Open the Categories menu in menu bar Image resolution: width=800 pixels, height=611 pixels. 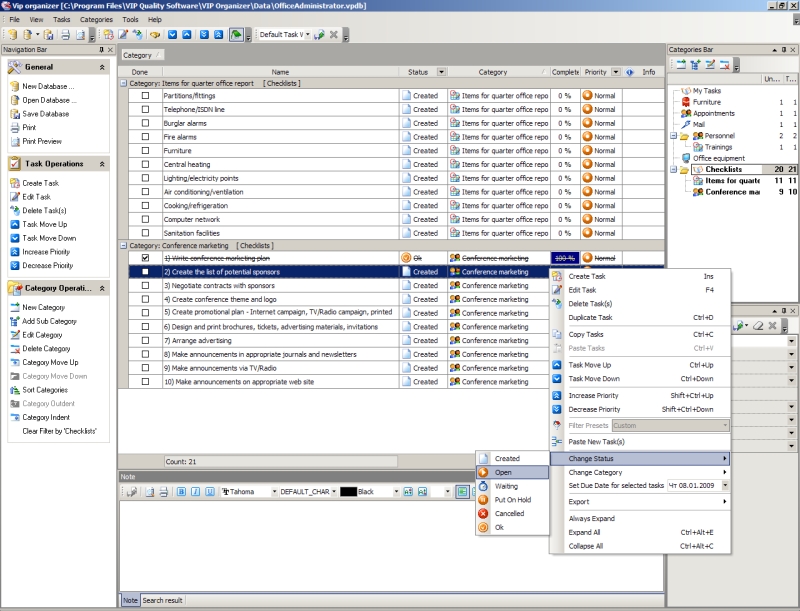tap(96, 19)
